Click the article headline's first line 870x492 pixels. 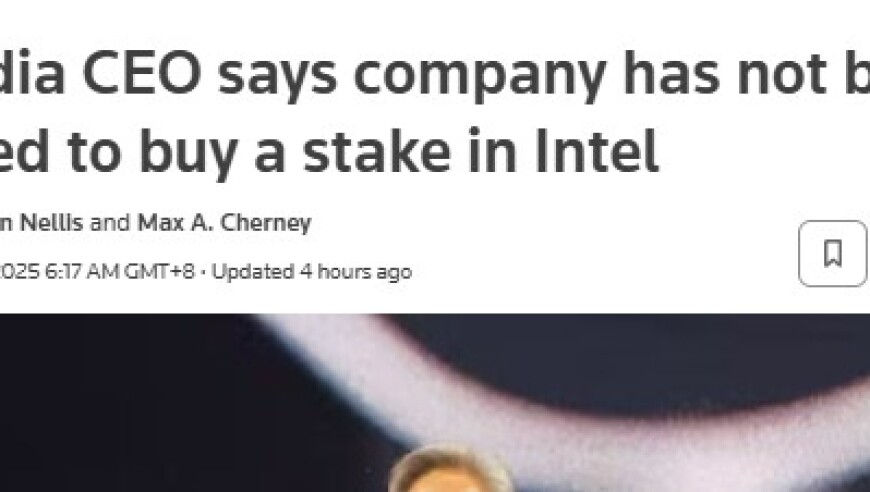435,75
